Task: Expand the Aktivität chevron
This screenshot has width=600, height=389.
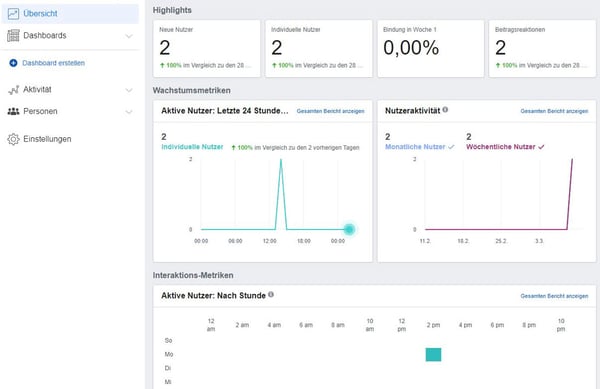Action: point(129,90)
